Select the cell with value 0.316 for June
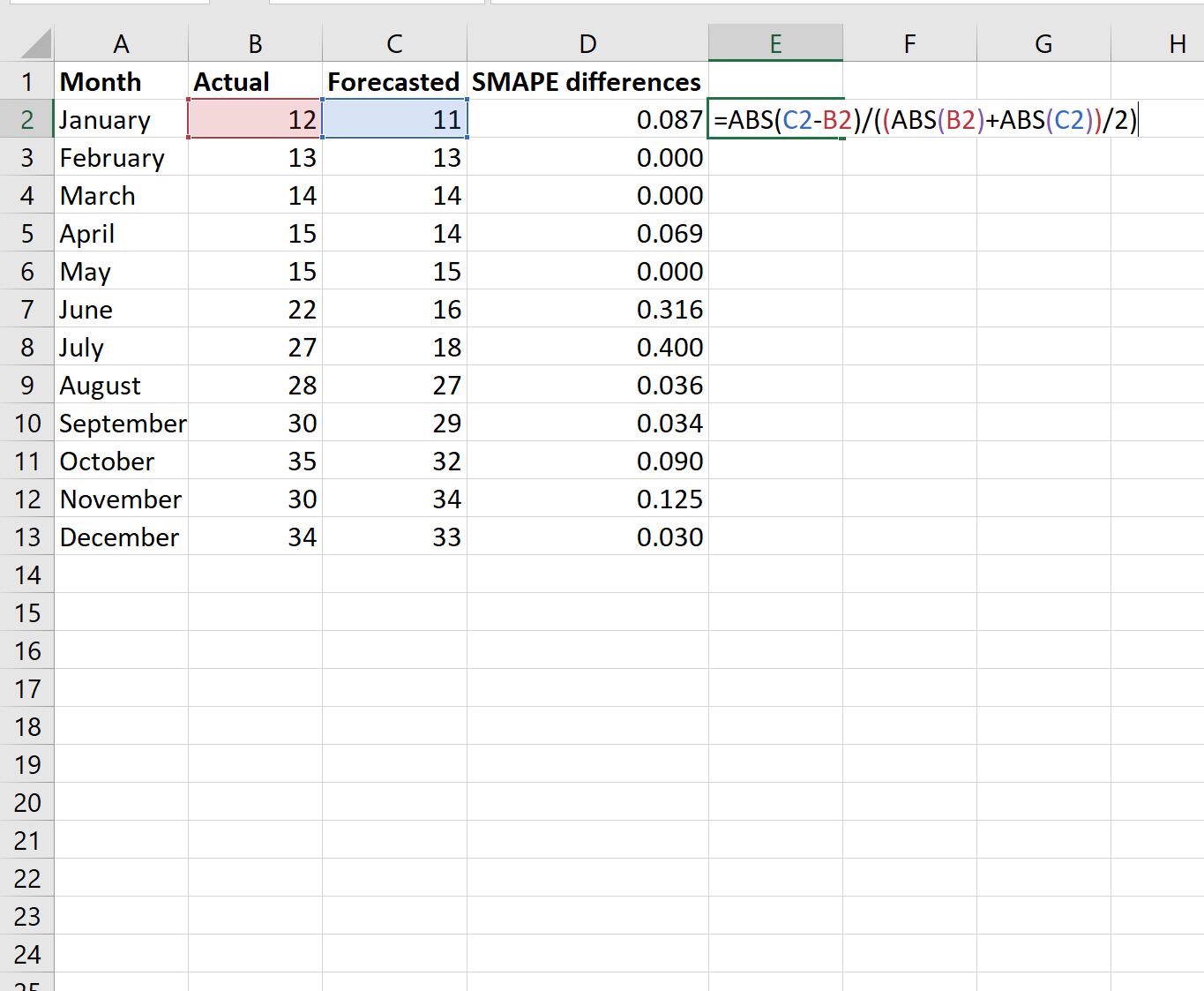Image resolution: width=1204 pixels, height=991 pixels. [x=587, y=309]
